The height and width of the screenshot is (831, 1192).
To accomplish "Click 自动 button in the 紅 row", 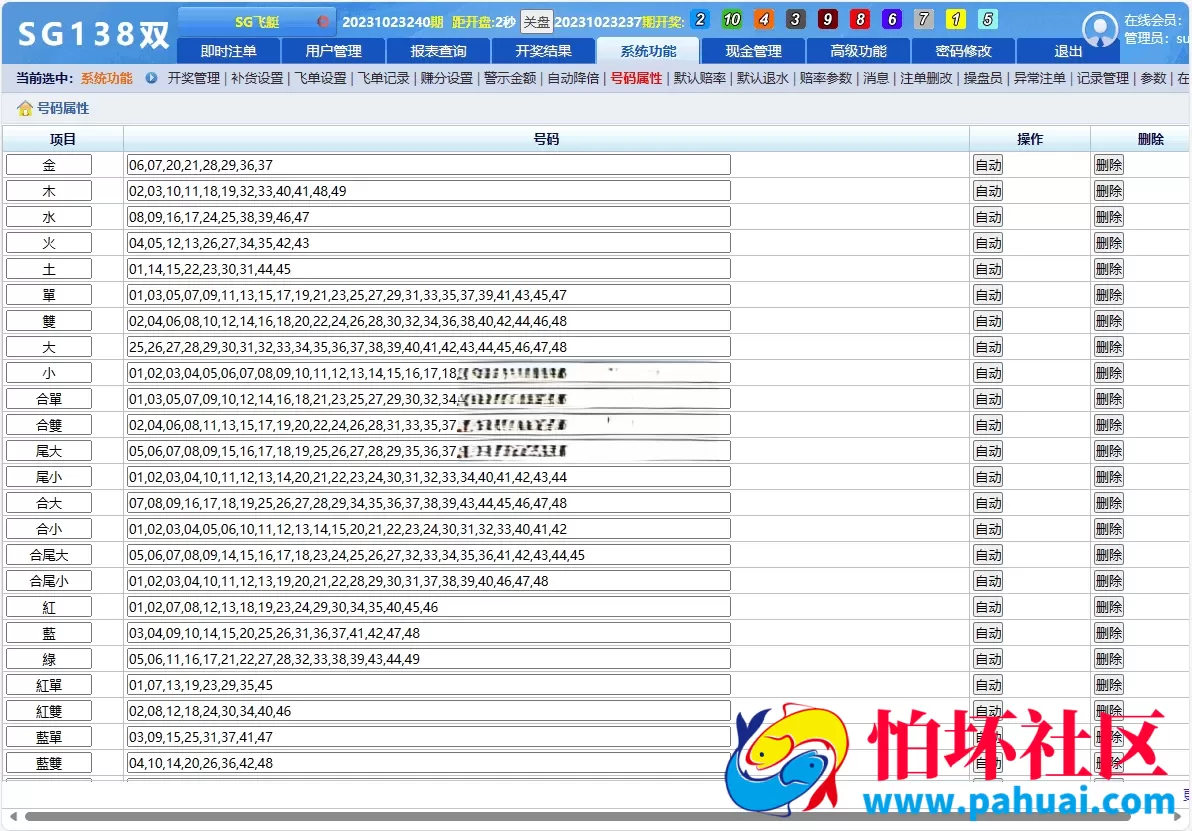I will [x=988, y=607].
